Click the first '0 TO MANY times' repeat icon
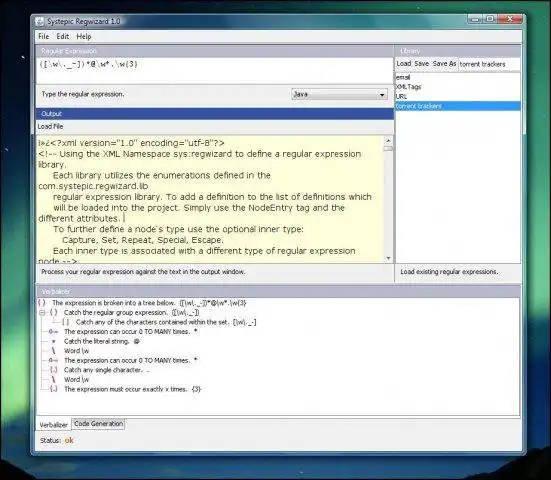 (53, 332)
